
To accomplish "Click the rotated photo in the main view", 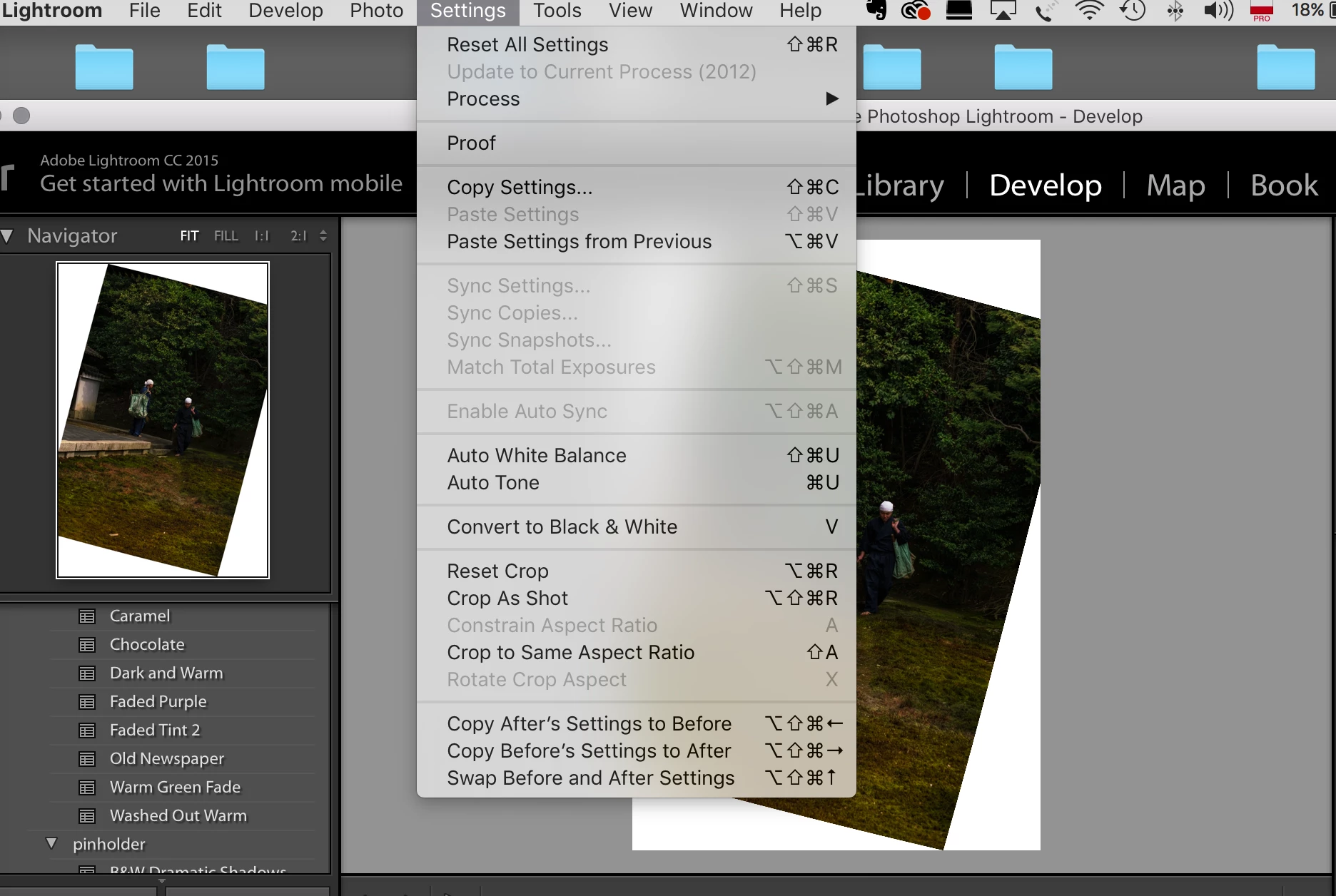I will (x=948, y=546).
